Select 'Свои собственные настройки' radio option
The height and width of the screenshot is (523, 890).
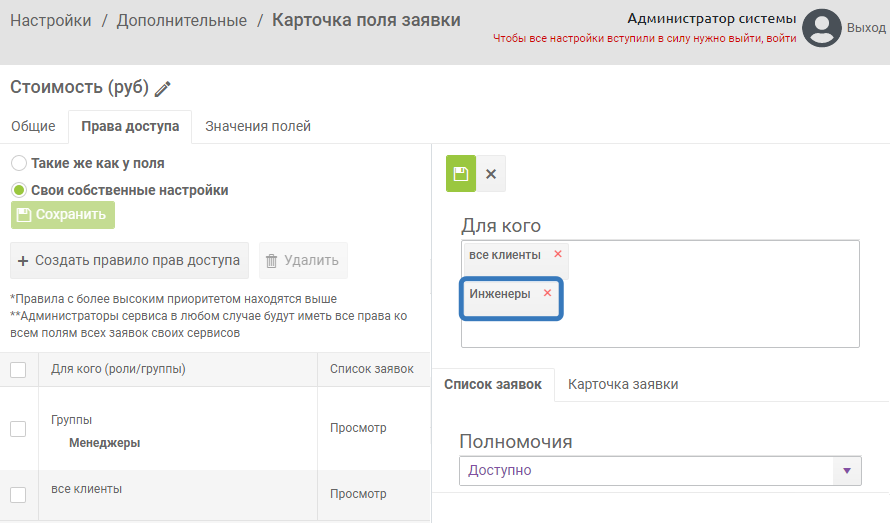(x=19, y=190)
